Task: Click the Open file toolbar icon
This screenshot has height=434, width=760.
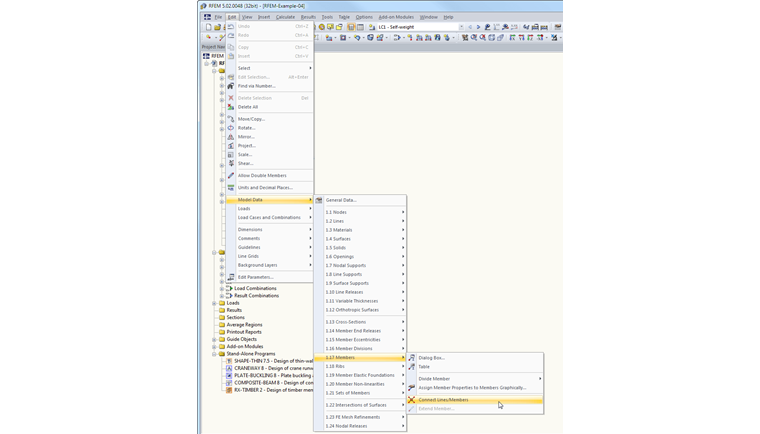Action: 217,27
